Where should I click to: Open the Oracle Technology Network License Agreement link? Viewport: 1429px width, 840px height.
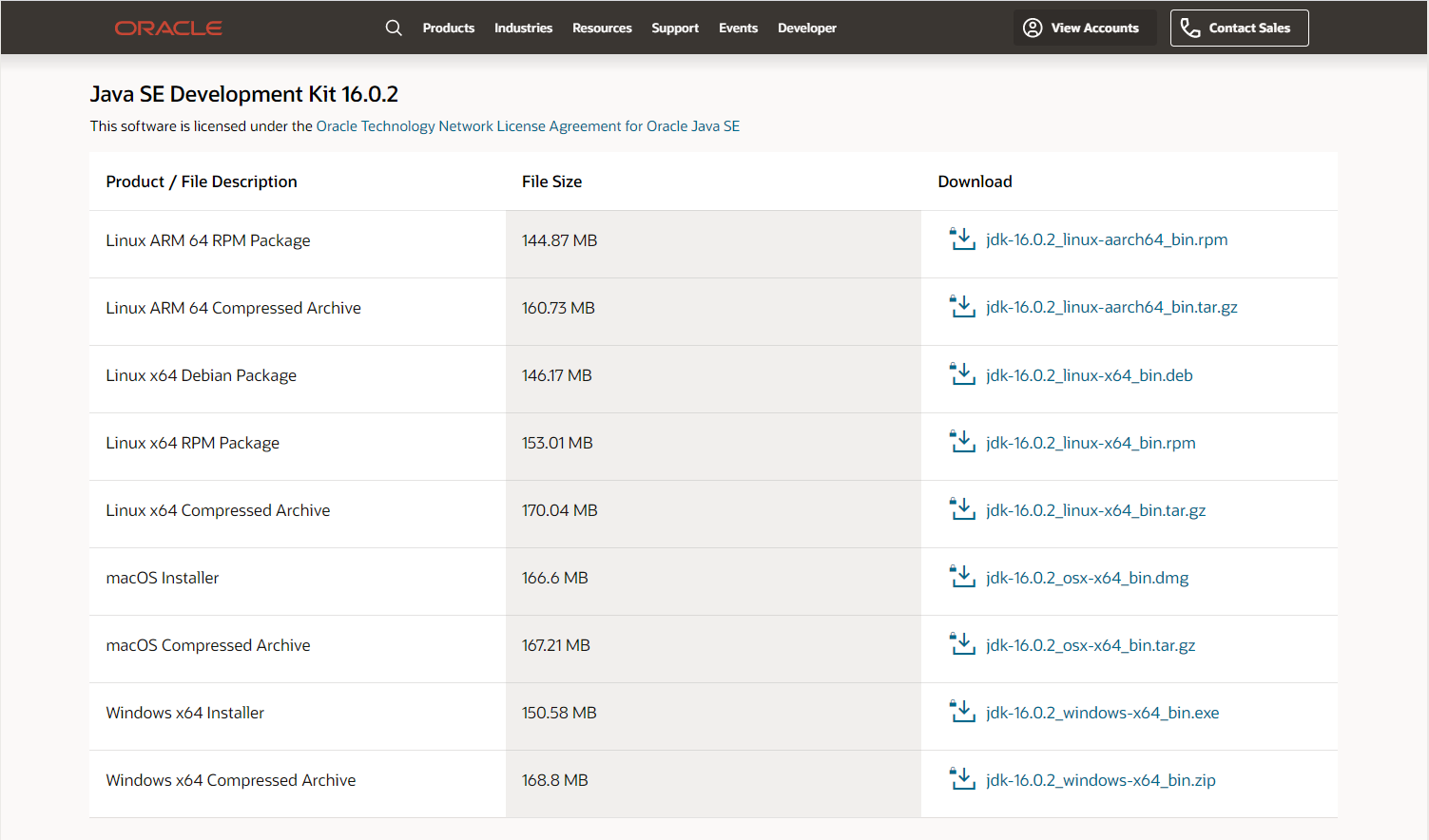tap(528, 126)
